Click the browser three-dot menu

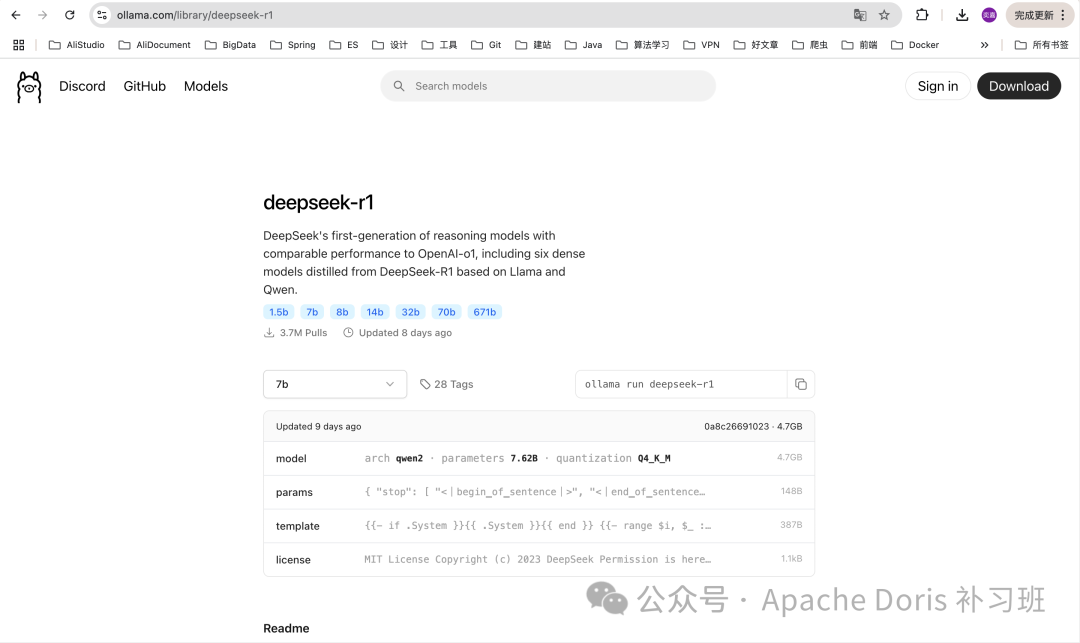1063,15
